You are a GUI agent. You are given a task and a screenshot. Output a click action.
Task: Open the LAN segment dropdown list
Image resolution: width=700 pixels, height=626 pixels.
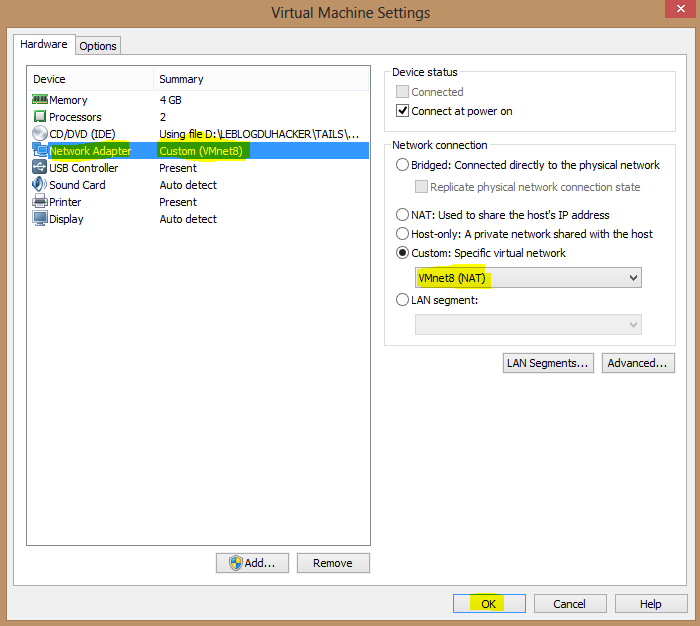[x=528, y=325]
